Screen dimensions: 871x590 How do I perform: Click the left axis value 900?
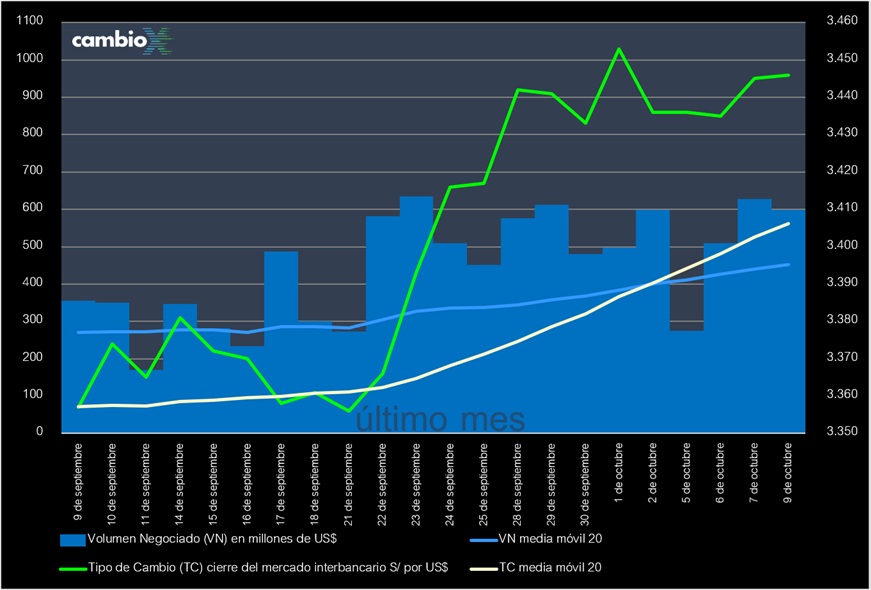click(x=34, y=97)
